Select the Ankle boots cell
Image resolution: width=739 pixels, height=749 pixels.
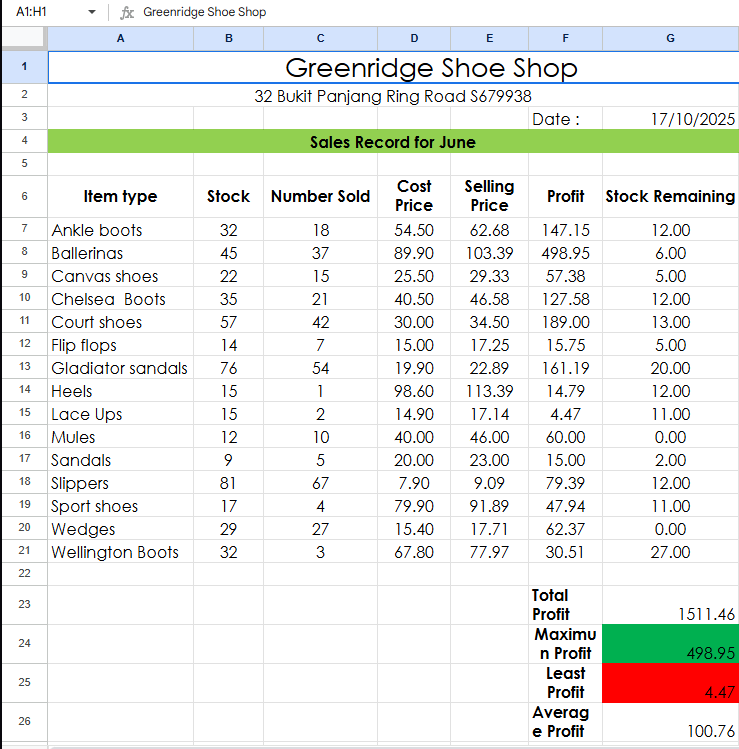point(120,229)
